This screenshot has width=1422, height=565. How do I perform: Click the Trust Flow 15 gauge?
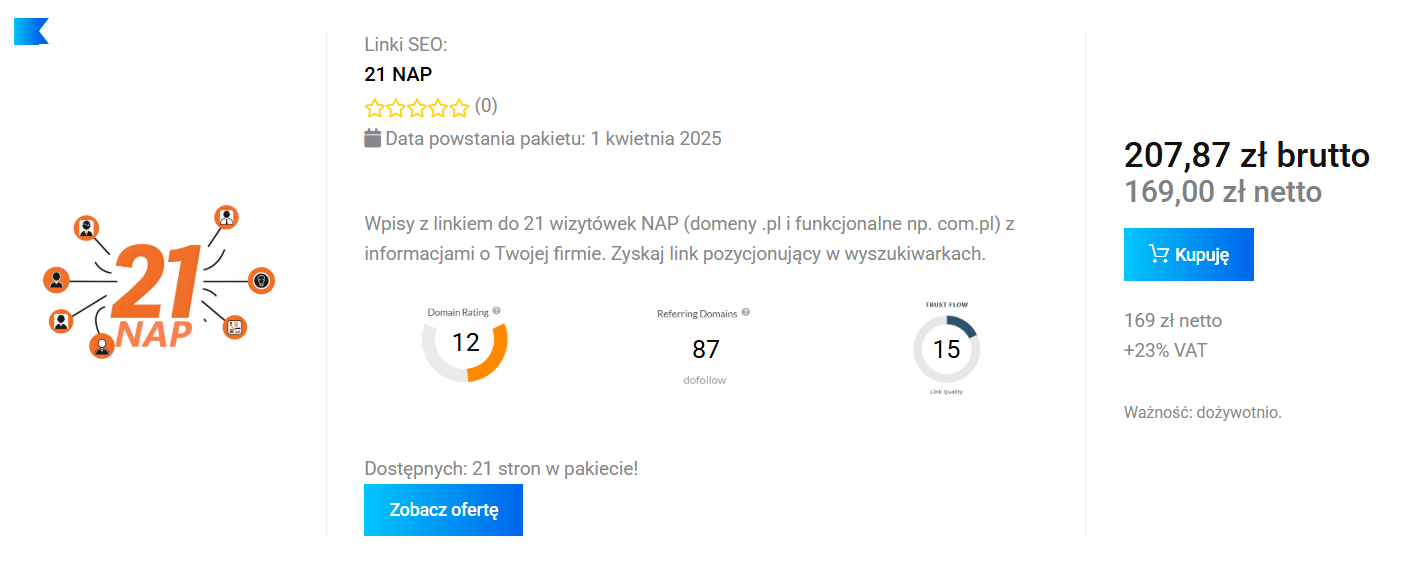(x=946, y=349)
